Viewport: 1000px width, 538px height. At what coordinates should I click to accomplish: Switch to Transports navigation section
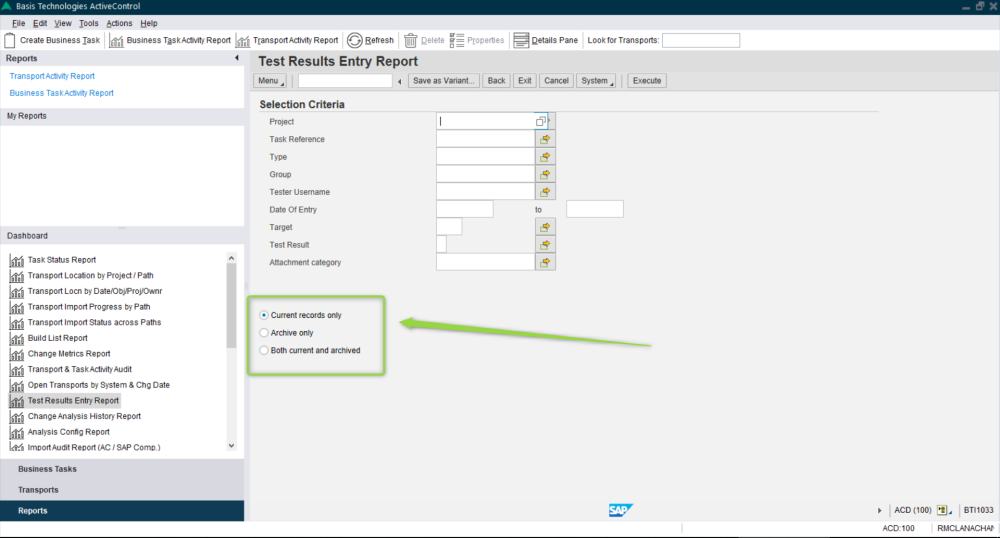(x=122, y=490)
